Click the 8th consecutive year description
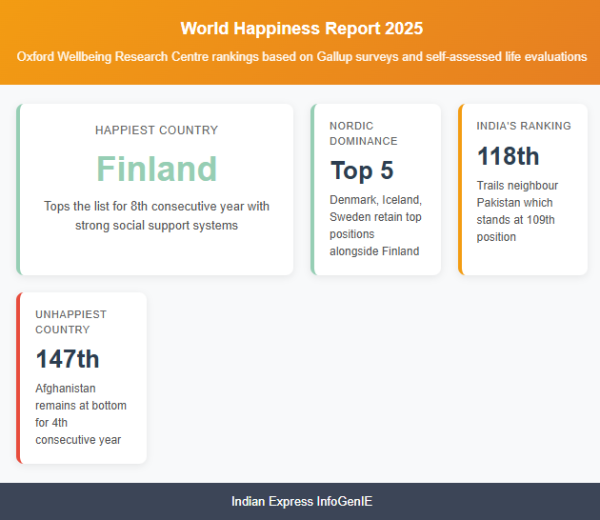The width and height of the screenshot is (600, 520). [156, 216]
